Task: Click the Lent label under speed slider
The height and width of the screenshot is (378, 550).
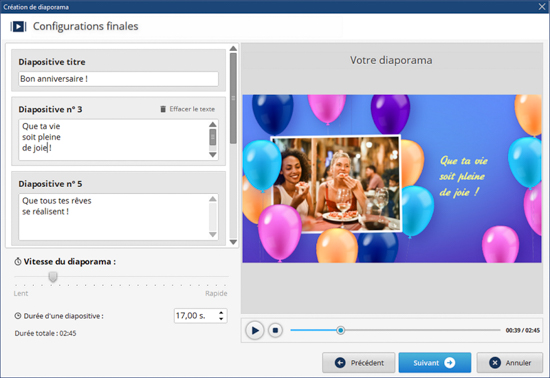Action: pyautogui.click(x=21, y=293)
